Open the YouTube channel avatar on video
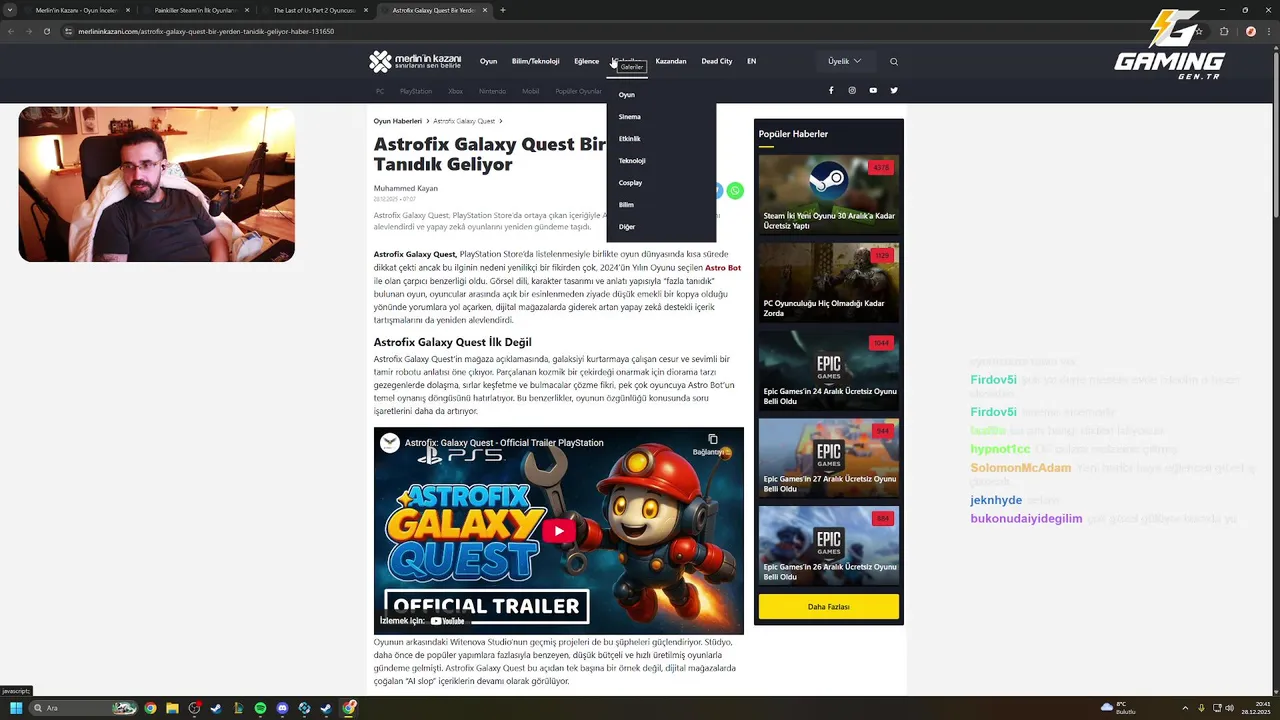 coord(390,443)
